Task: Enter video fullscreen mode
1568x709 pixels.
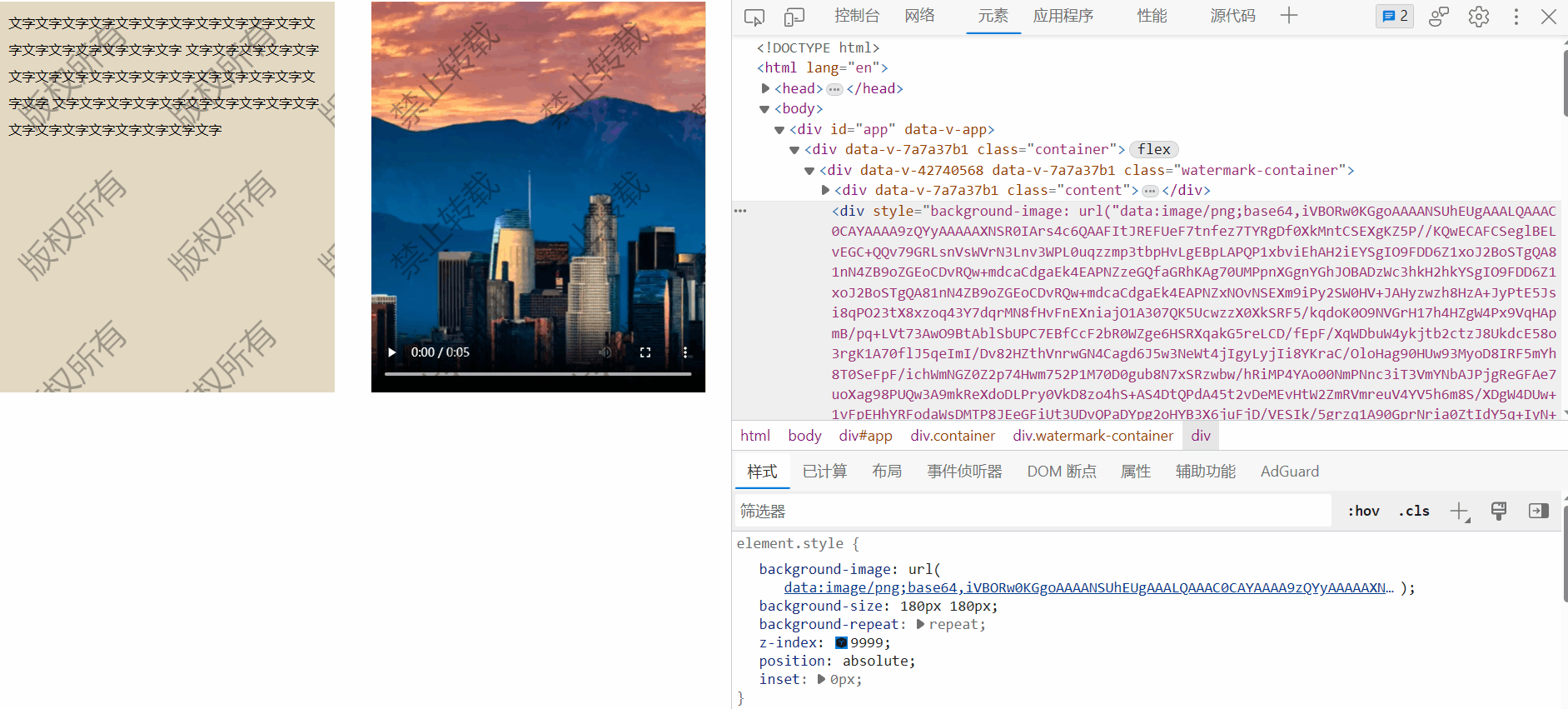Action: [x=645, y=352]
